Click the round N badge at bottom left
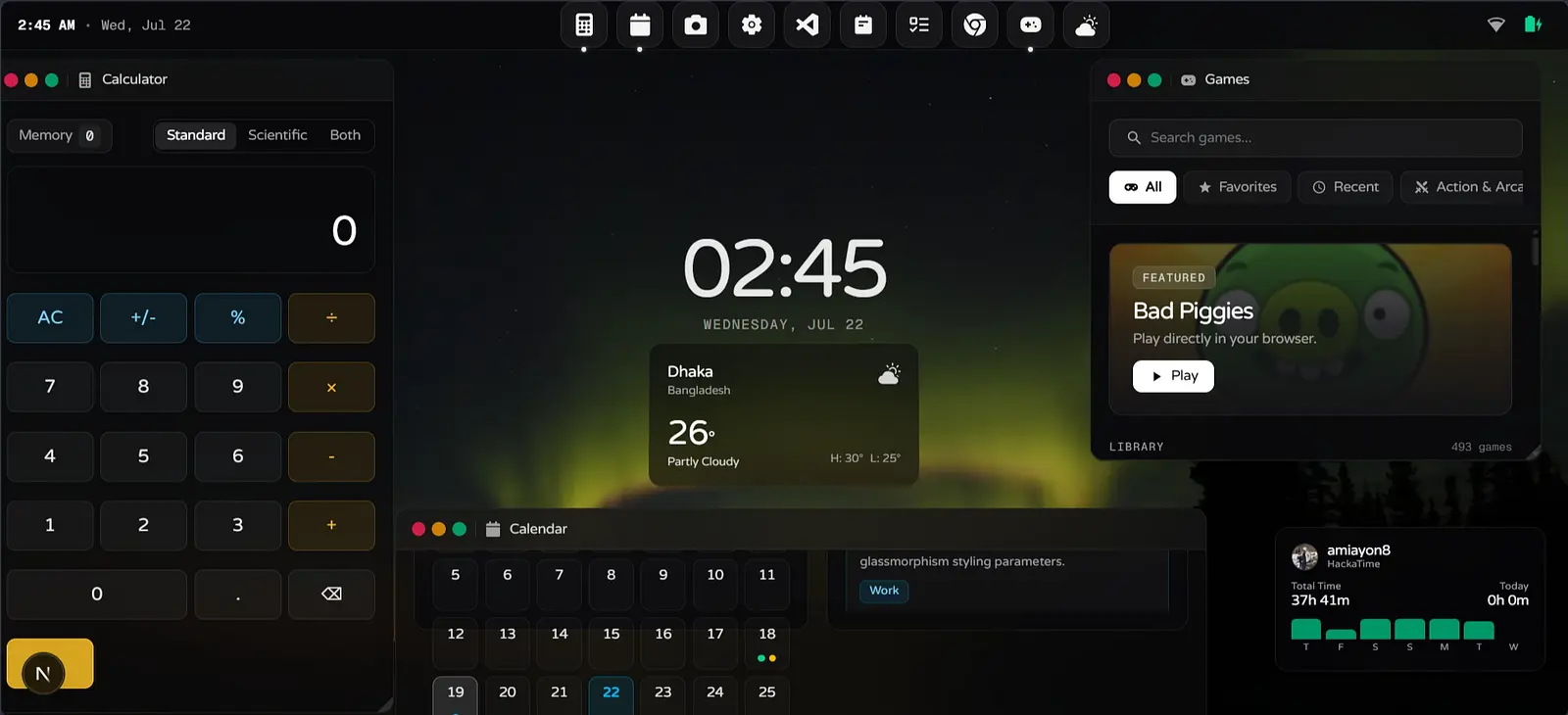Viewport: 1568px width, 715px height. pyautogui.click(x=43, y=674)
